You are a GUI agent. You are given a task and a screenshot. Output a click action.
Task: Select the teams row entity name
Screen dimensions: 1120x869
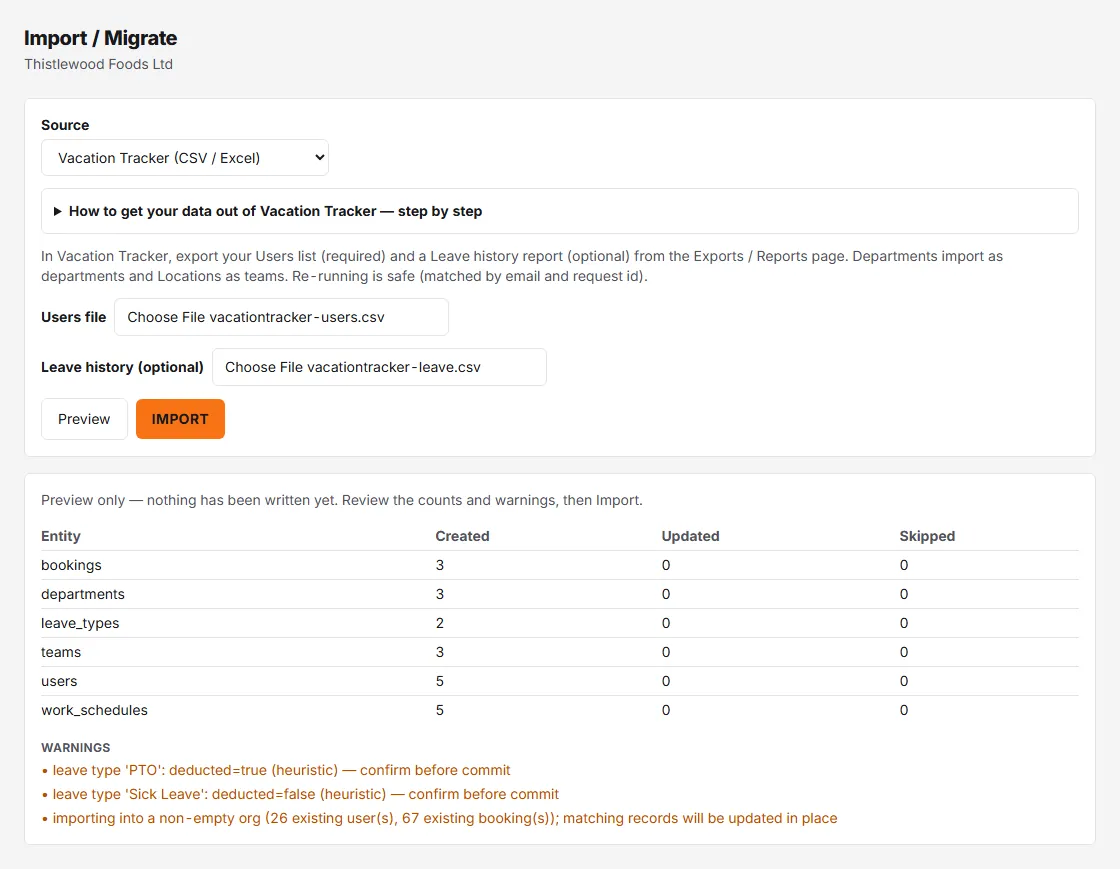[x=61, y=652]
